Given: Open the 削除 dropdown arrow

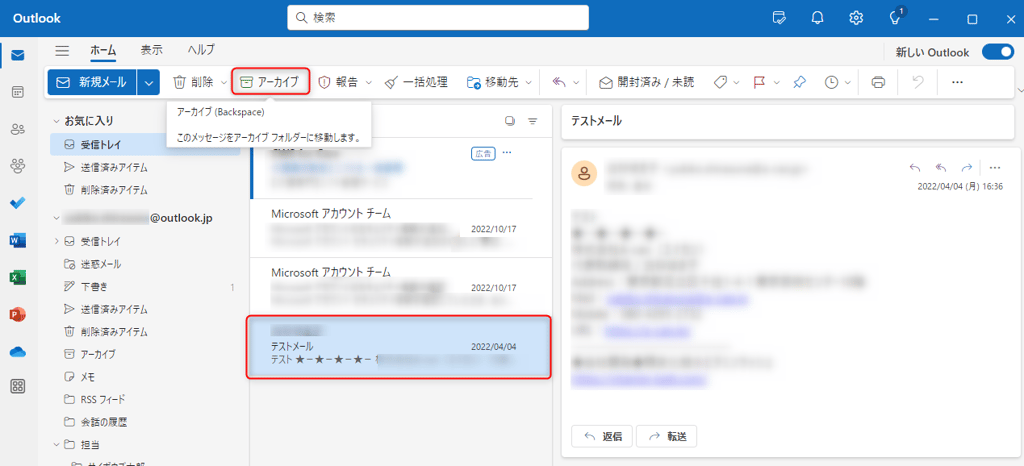Looking at the screenshot, I should pos(223,82).
